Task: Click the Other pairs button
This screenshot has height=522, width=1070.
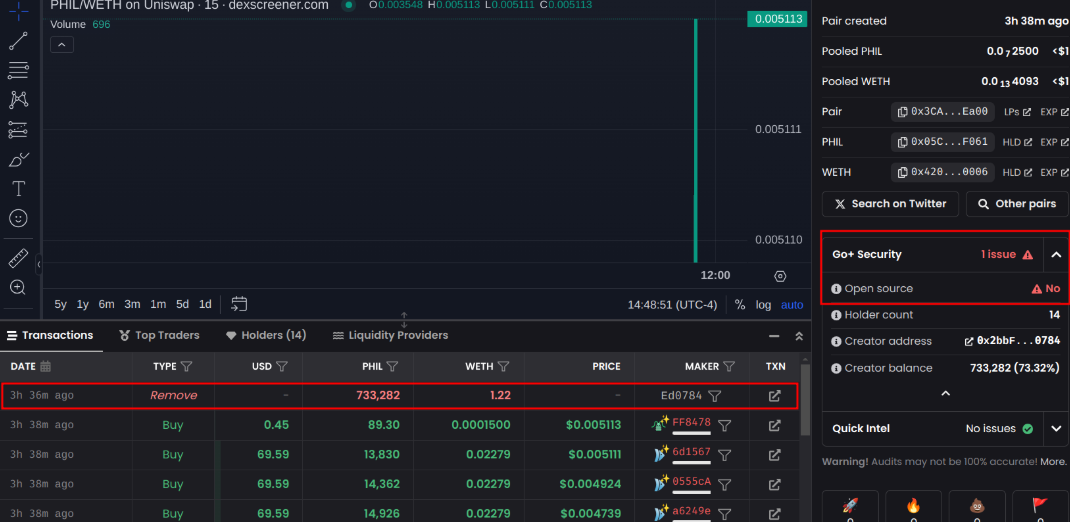Action: point(1016,204)
